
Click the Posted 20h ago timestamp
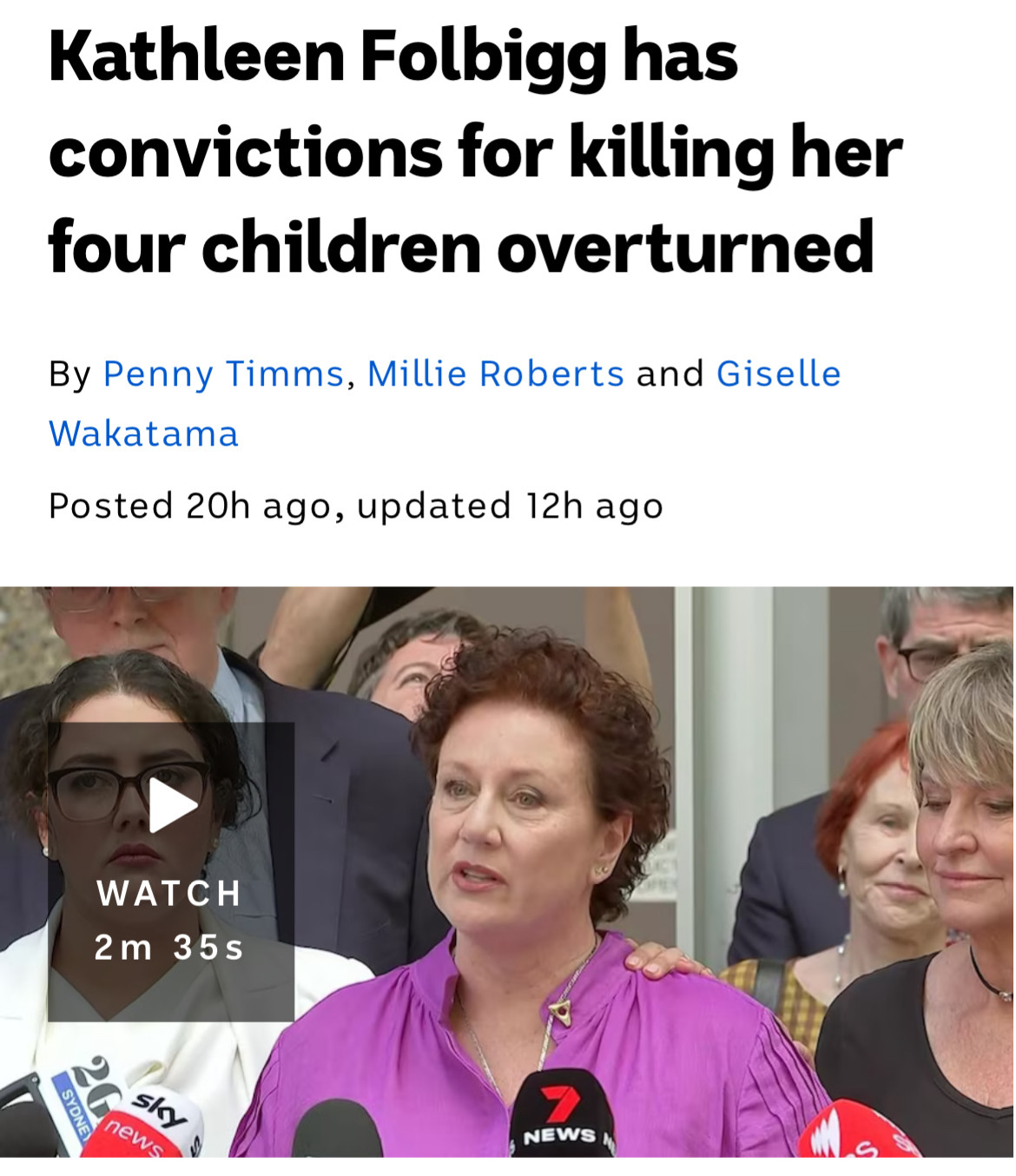click(190, 506)
